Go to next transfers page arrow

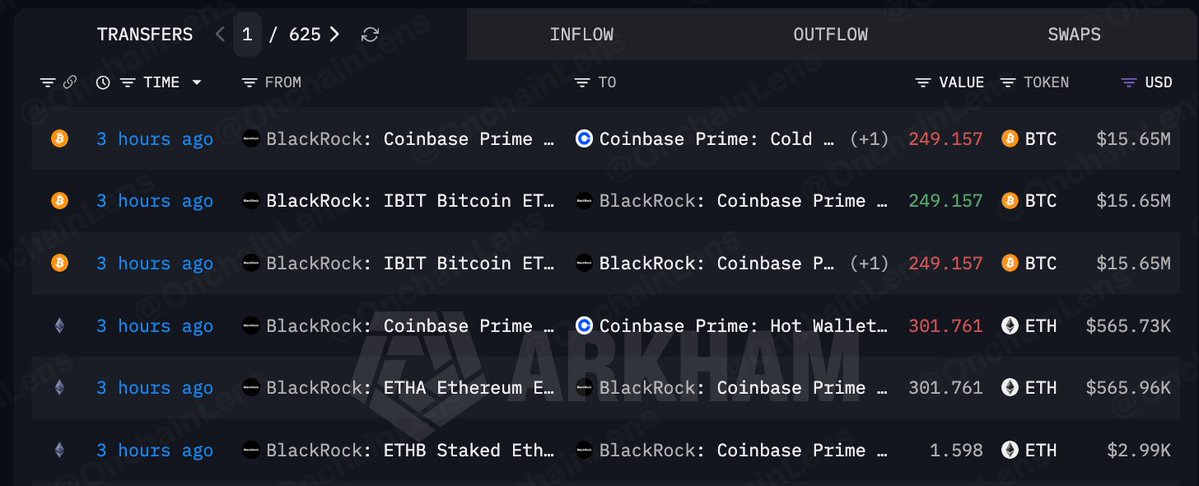coord(334,34)
